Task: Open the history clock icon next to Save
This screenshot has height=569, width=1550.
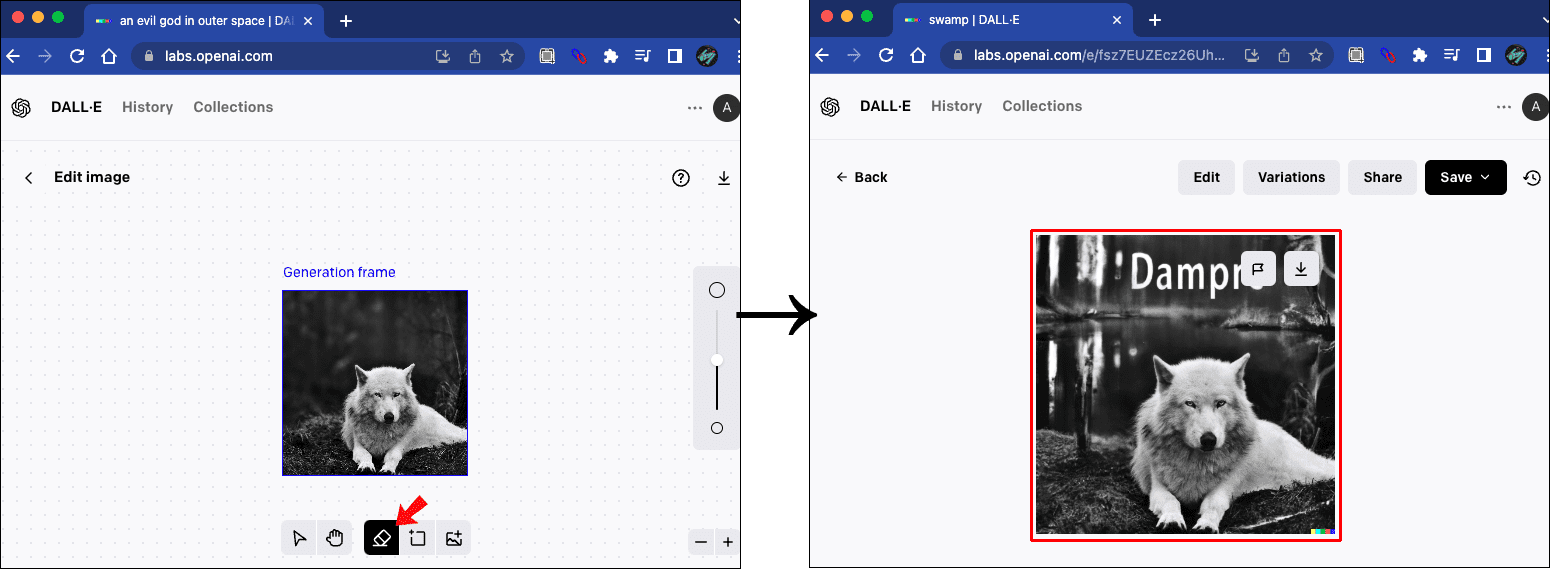Action: pyautogui.click(x=1532, y=178)
